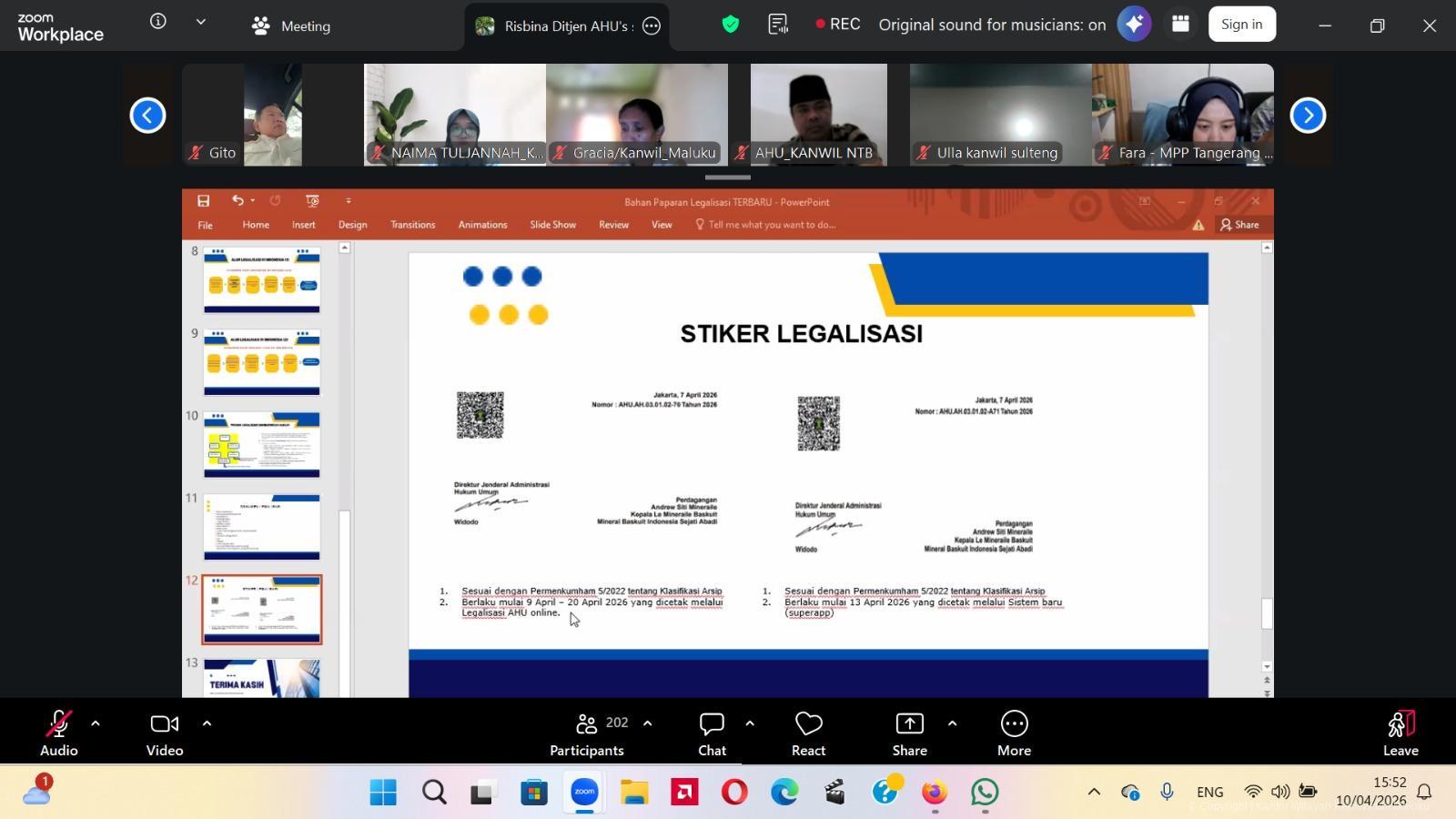Switch to the Meeting tab
The image size is (1456, 819).
click(x=291, y=26)
